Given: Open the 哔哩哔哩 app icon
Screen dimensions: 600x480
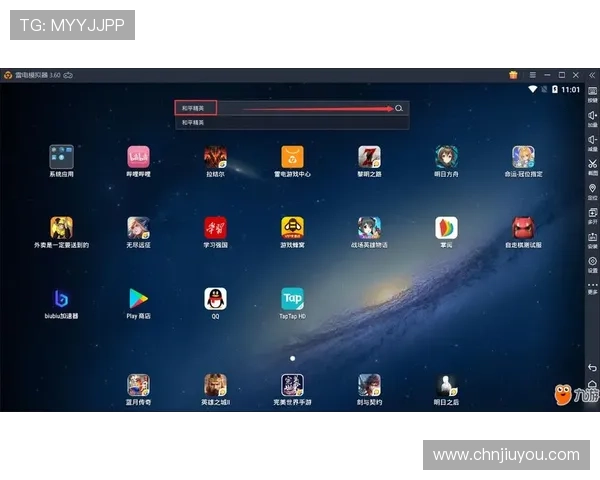Looking at the screenshot, I should (x=138, y=157).
